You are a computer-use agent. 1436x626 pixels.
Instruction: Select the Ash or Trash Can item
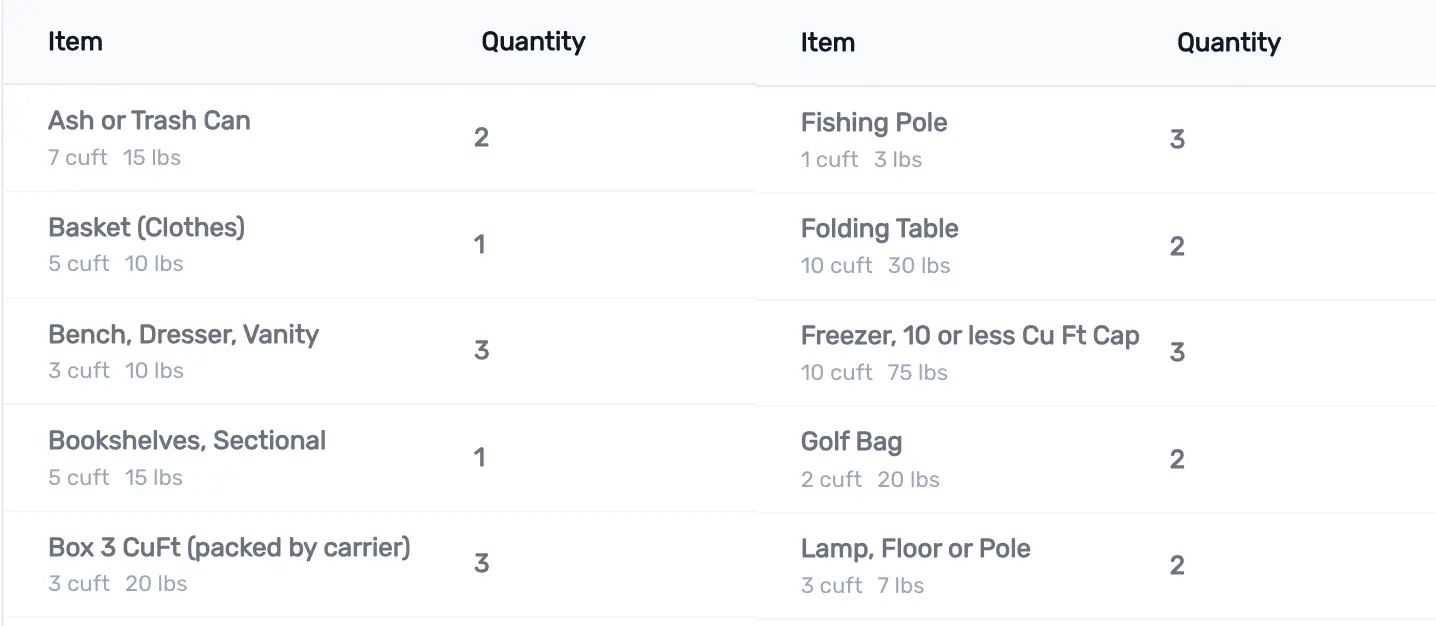click(149, 121)
